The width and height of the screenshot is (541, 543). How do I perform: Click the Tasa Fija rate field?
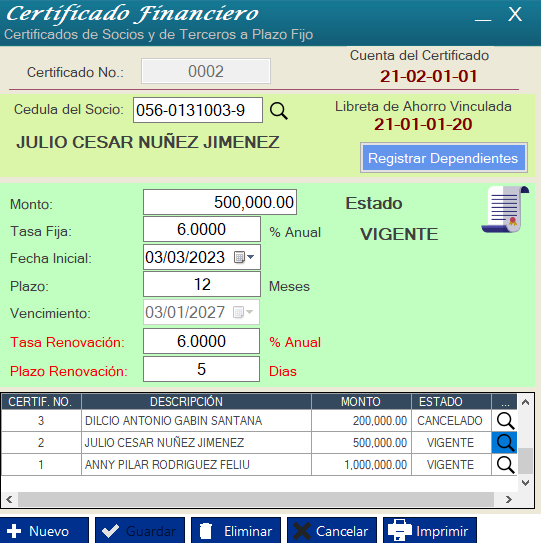click(202, 229)
